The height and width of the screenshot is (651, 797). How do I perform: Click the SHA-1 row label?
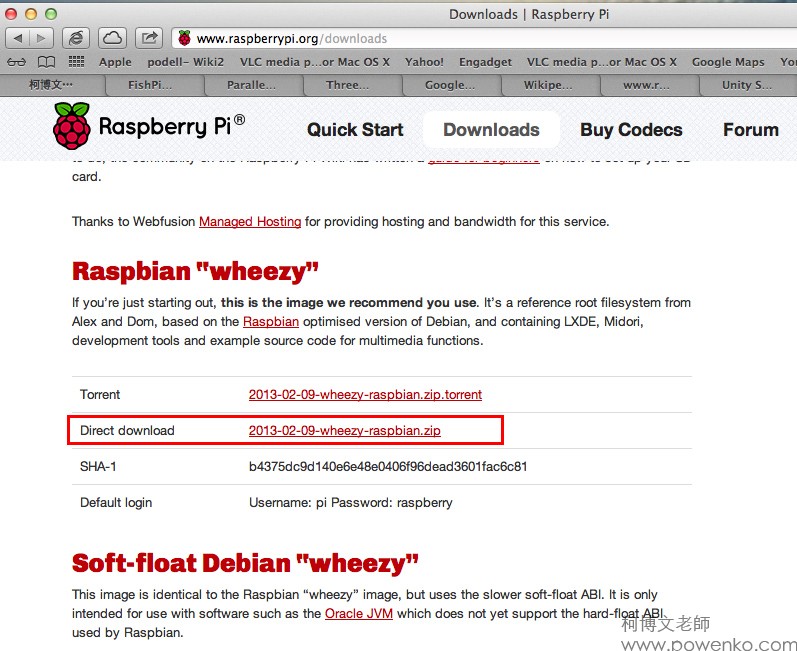point(98,467)
